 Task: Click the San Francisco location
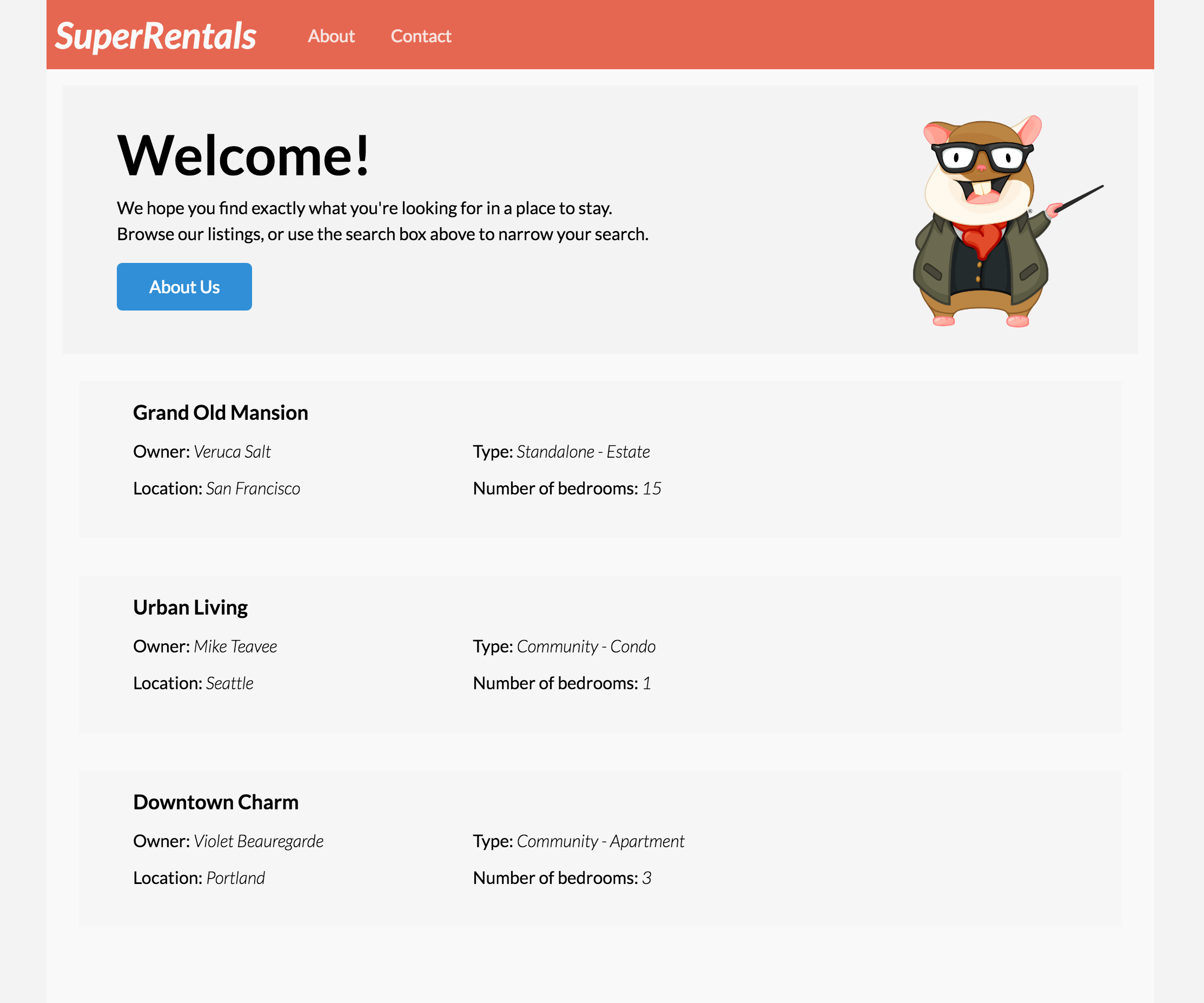coord(253,489)
